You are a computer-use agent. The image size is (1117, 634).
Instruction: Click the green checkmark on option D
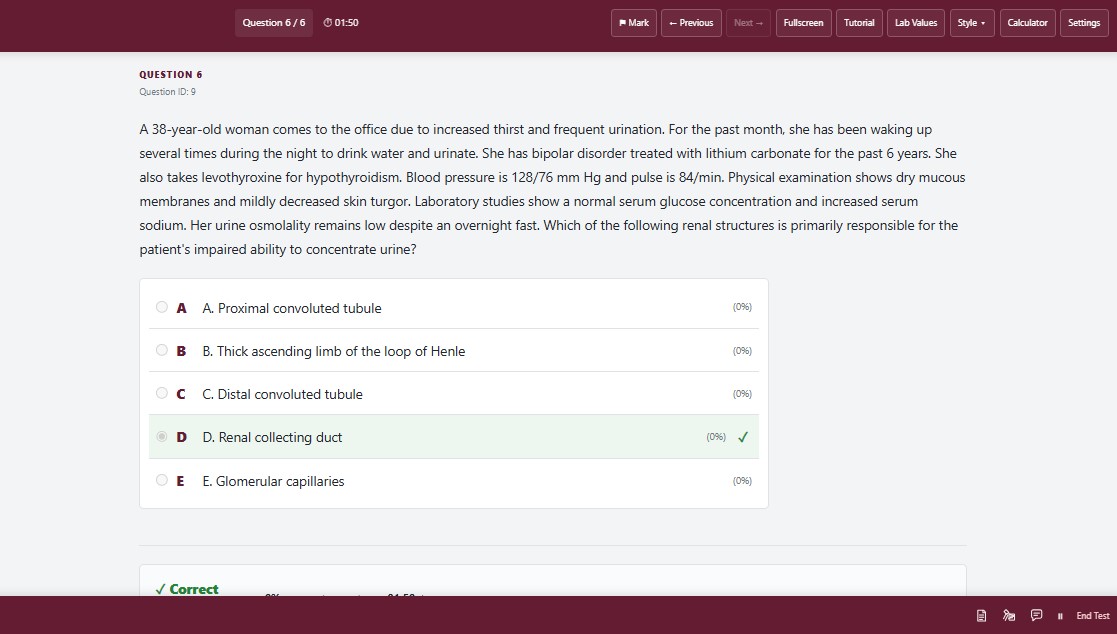click(743, 437)
